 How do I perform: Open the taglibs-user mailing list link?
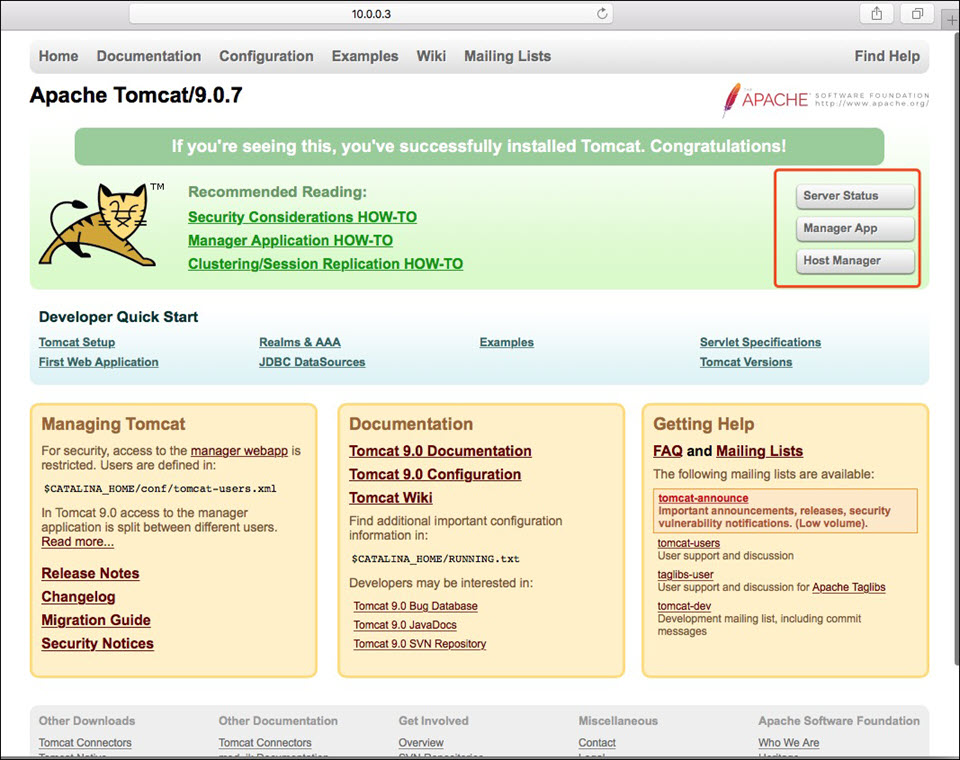[x=686, y=575]
